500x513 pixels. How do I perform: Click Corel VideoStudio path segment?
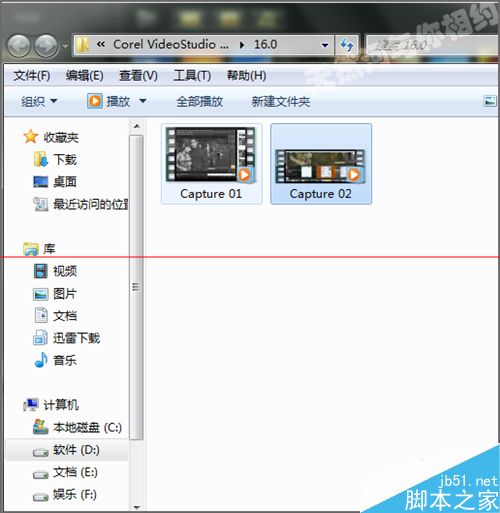pyautogui.click(x=170, y=44)
